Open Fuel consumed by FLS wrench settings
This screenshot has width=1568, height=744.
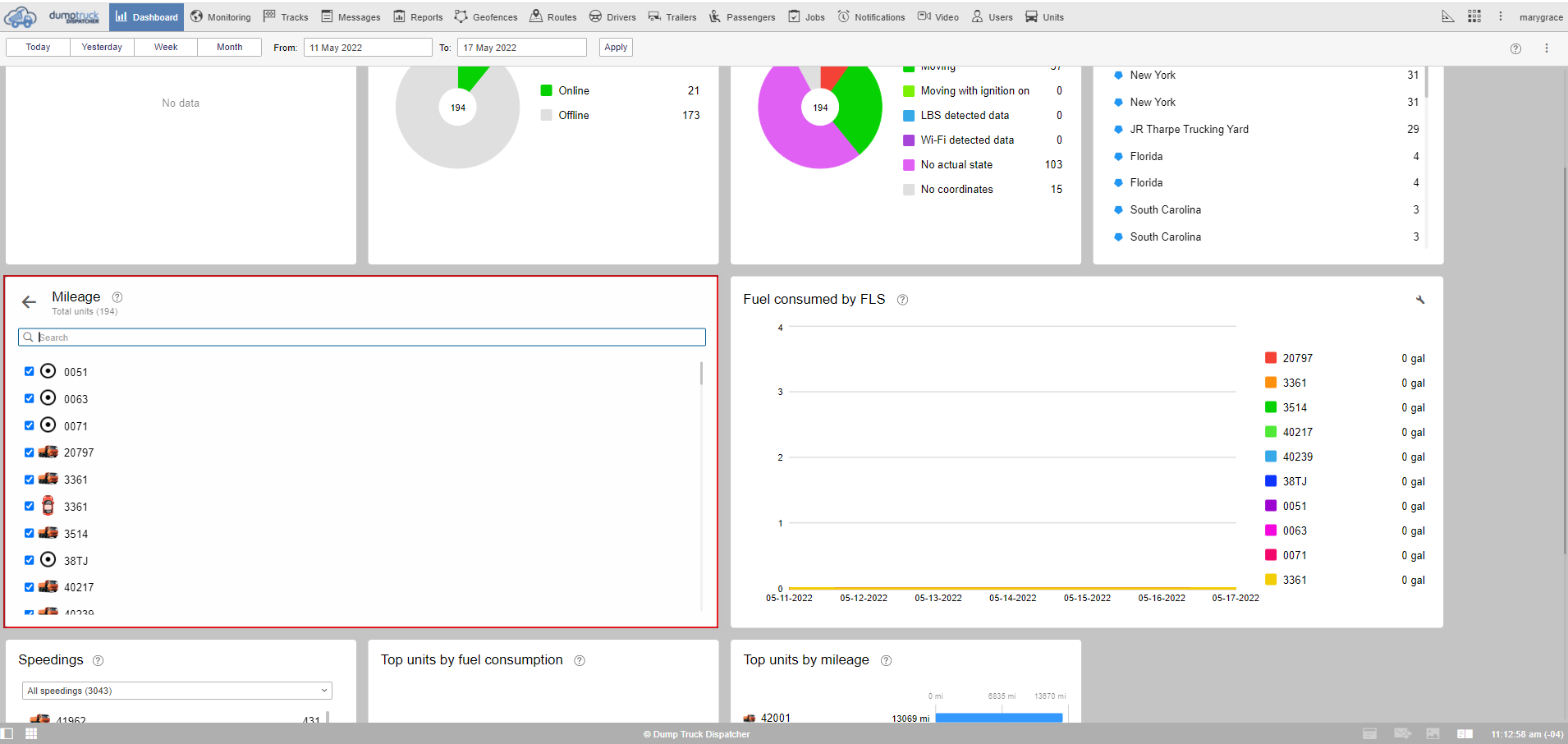(1419, 300)
